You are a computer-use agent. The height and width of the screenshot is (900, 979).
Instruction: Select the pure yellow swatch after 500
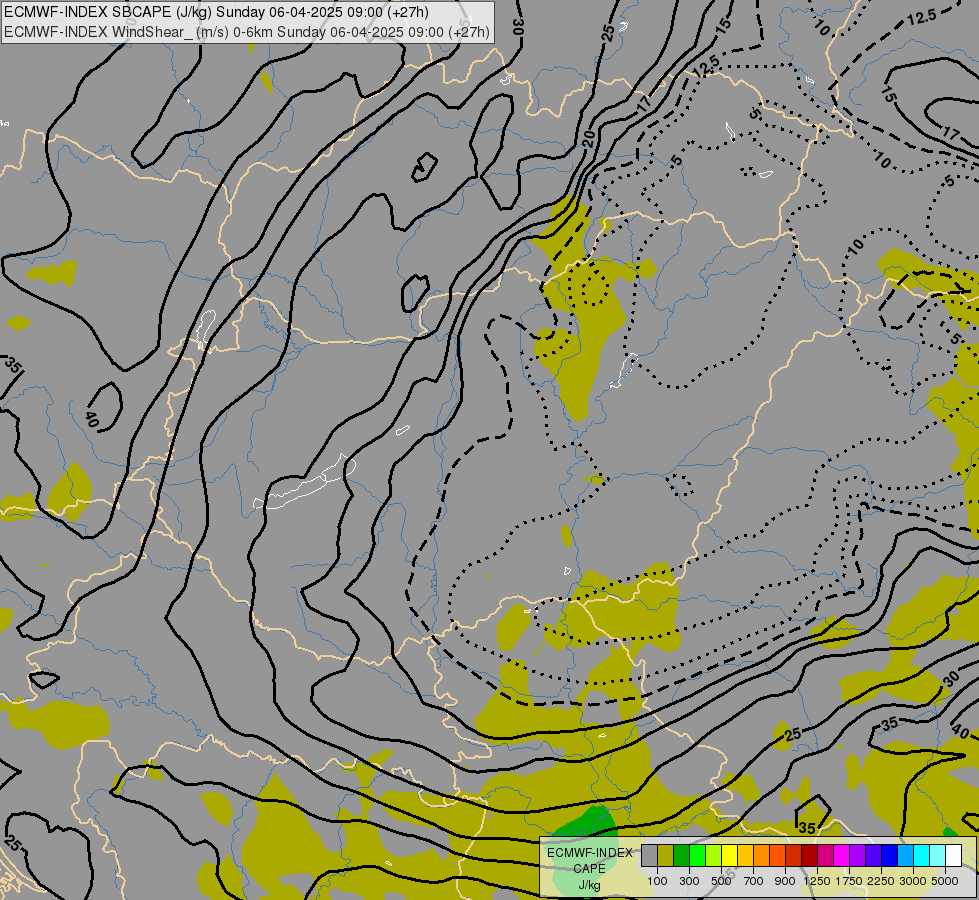(729, 856)
